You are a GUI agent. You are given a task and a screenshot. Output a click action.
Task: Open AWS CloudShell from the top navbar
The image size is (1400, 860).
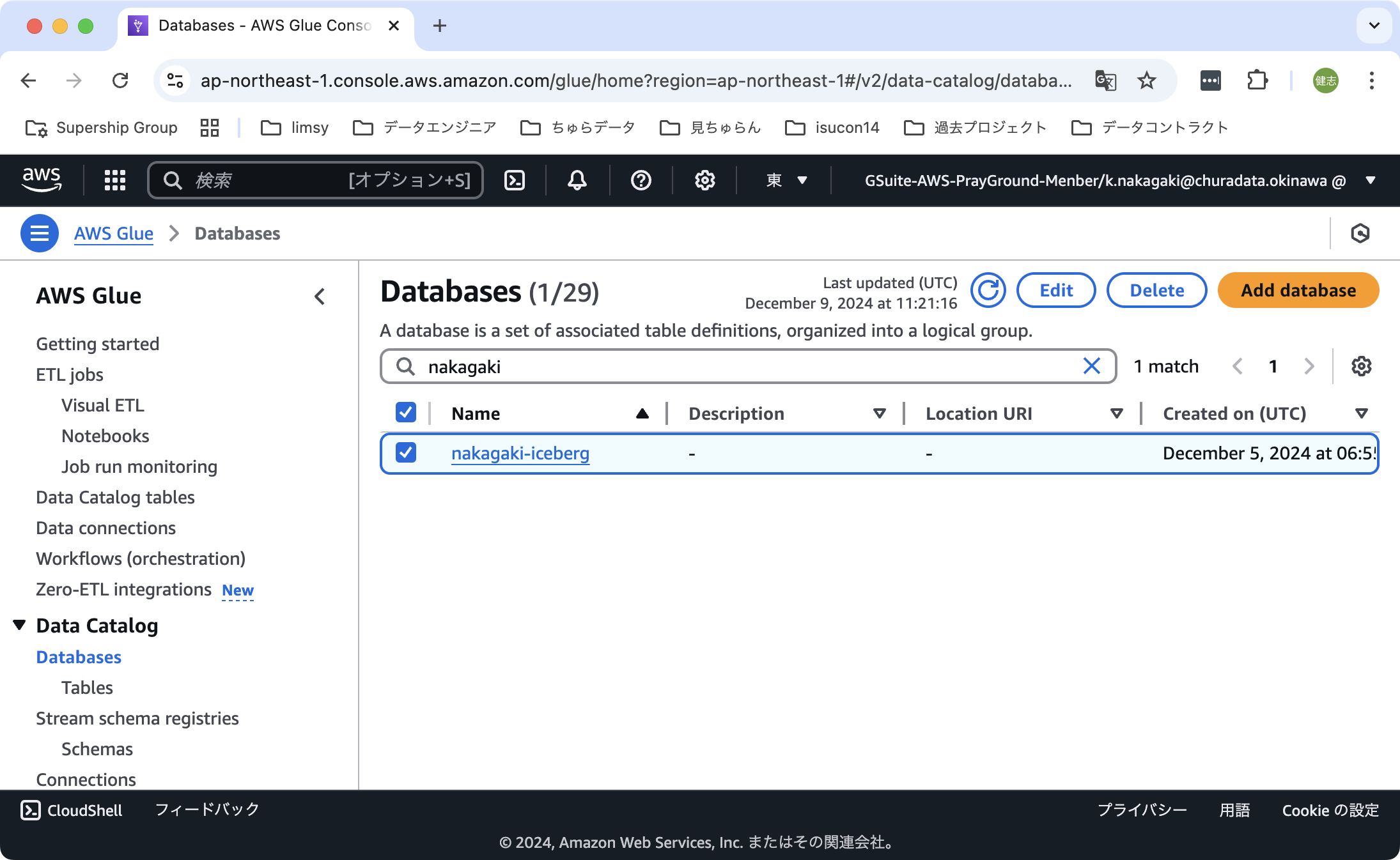515,180
